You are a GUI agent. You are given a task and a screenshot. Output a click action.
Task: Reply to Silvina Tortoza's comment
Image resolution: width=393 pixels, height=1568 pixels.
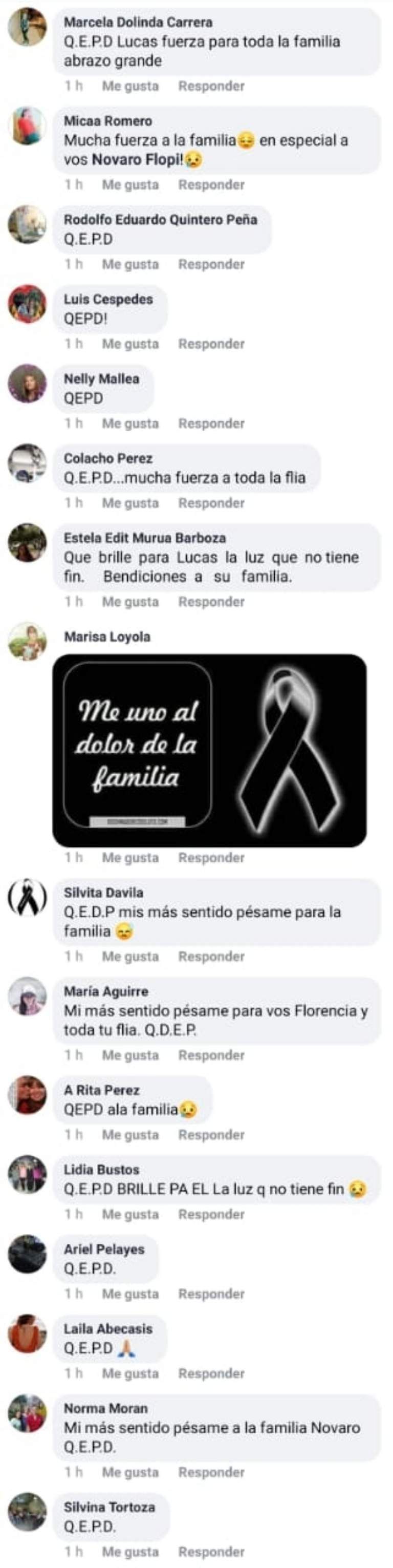pyautogui.click(x=211, y=1552)
